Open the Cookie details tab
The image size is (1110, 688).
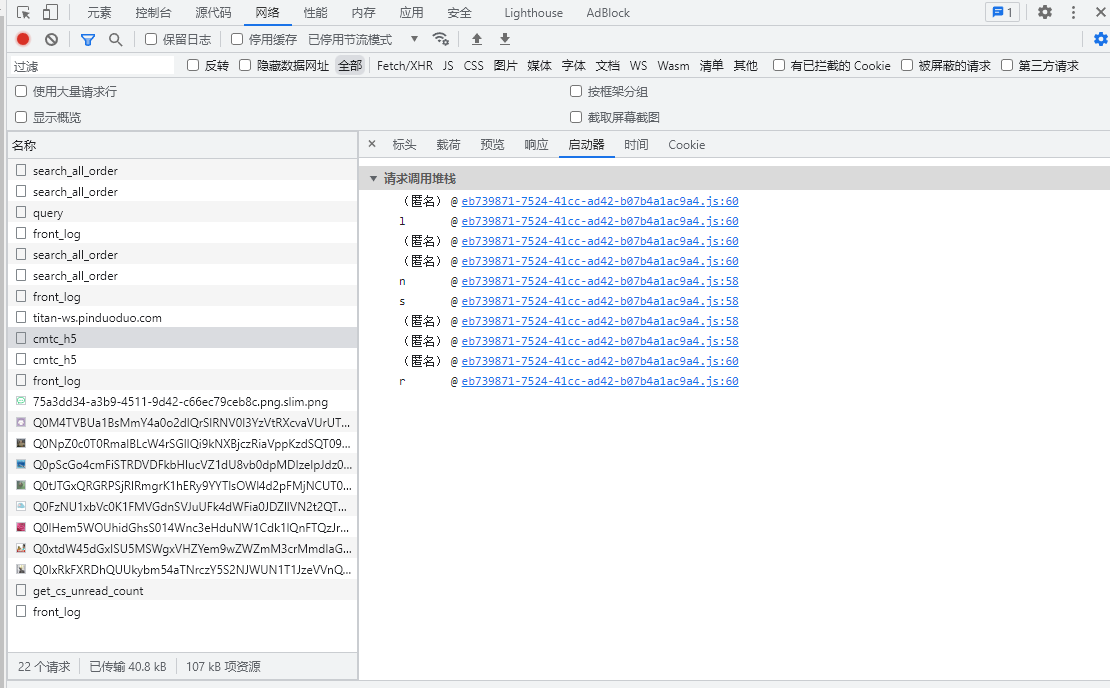pyautogui.click(x=687, y=144)
